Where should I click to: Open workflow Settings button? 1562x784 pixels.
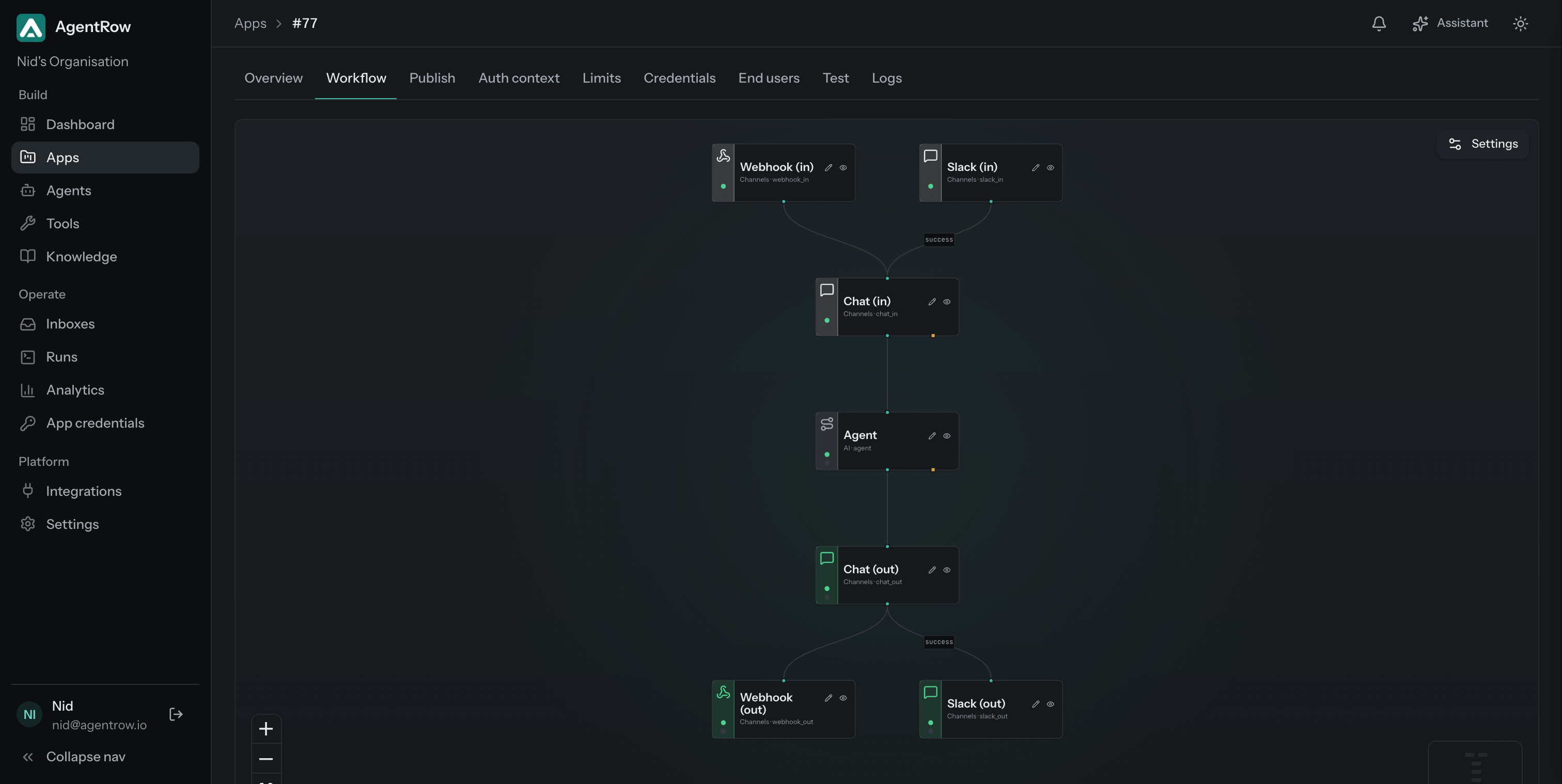coord(1482,144)
